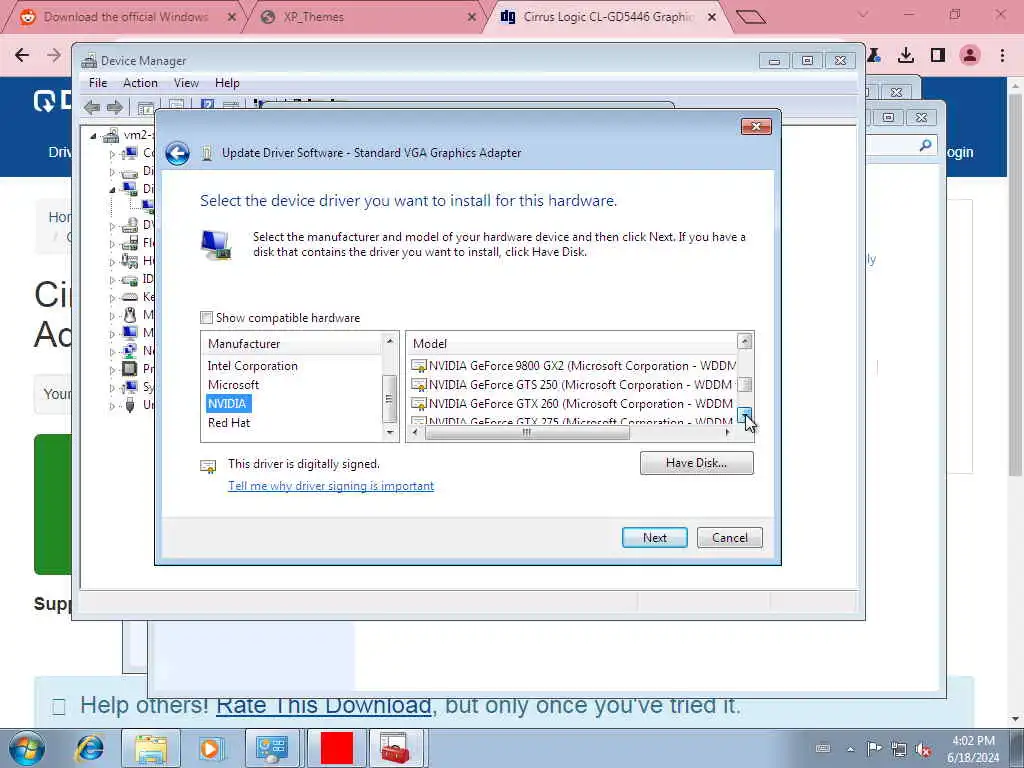This screenshot has height=768, width=1024.
Task: Click the Model list scroll-up arrow
Action: (744, 342)
